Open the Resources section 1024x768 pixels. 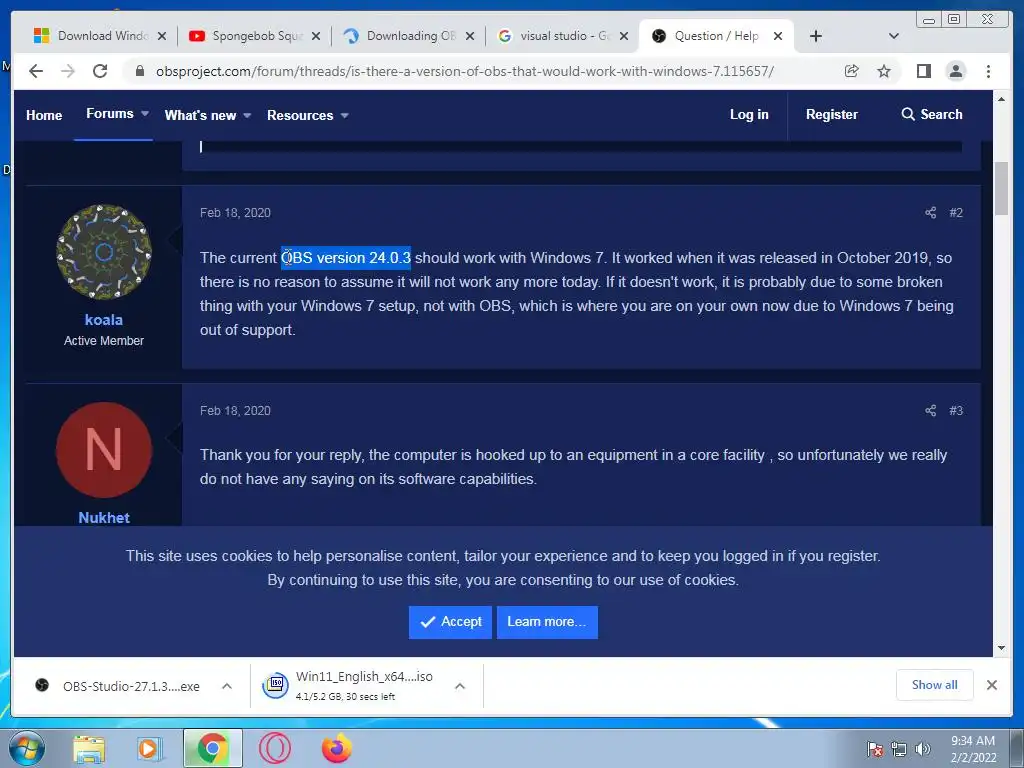point(300,116)
